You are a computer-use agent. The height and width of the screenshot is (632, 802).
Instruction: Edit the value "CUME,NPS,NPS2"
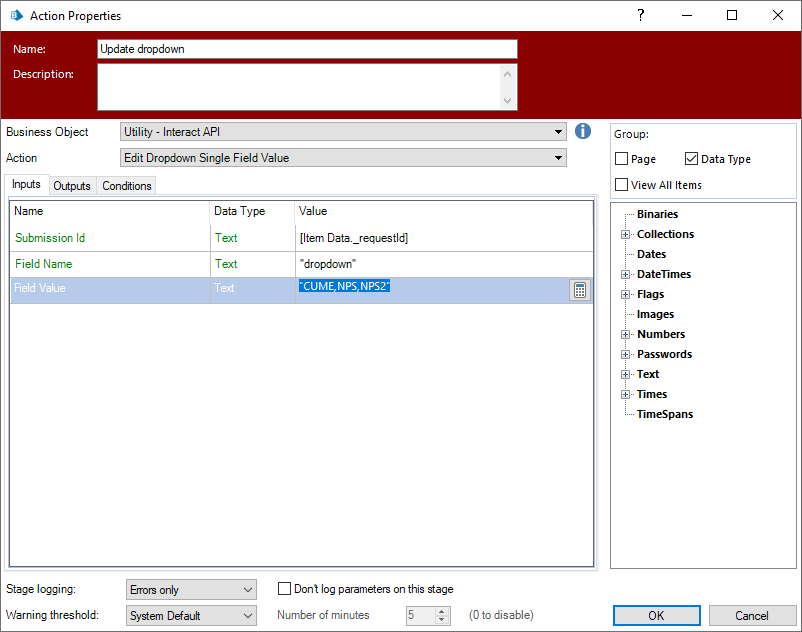(x=344, y=286)
